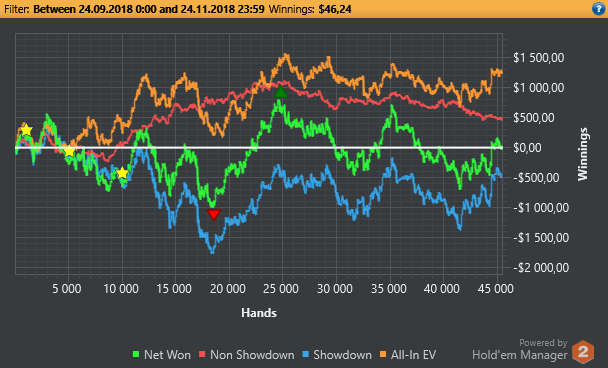Click the 20 000 hands axis label
Image resolution: width=608 pixels, height=368 pixels.
tap(228, 289)
